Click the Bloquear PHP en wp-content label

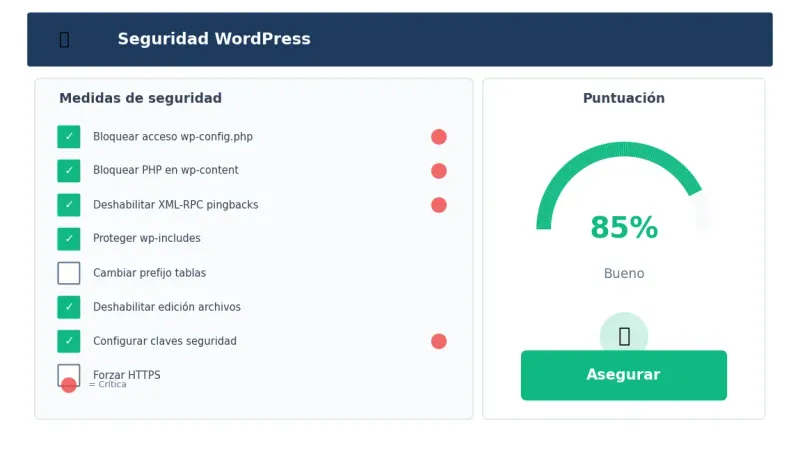tap(165, 170)
